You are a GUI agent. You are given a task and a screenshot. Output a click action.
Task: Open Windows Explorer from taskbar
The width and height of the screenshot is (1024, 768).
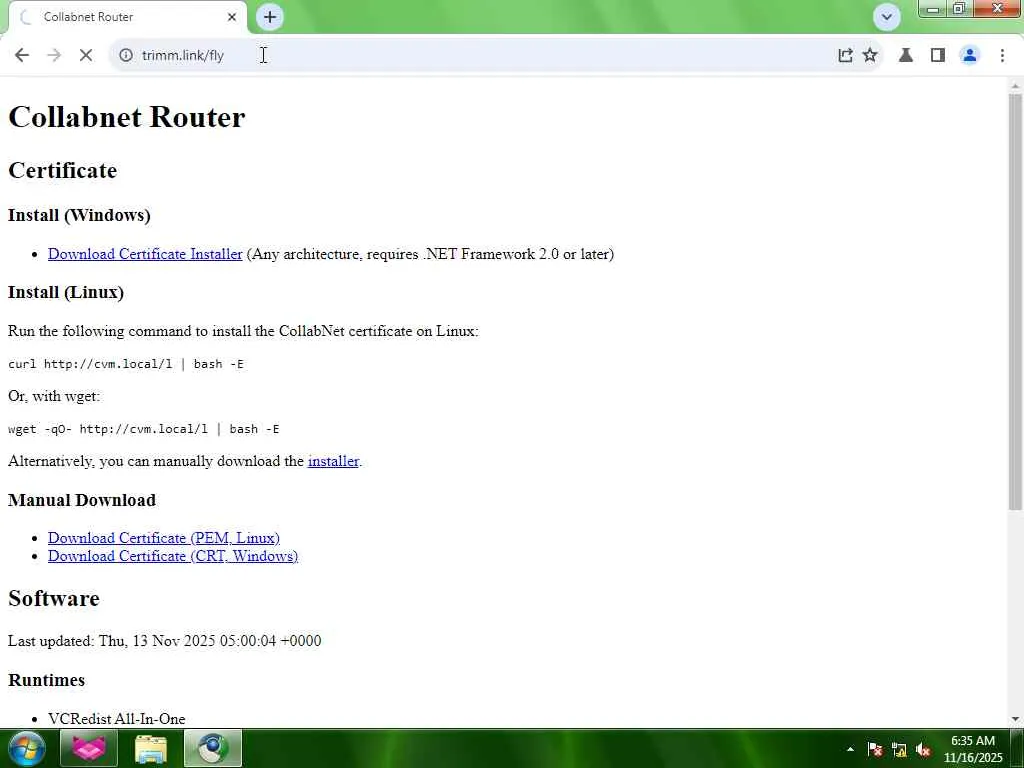click(x=151, y=748)
